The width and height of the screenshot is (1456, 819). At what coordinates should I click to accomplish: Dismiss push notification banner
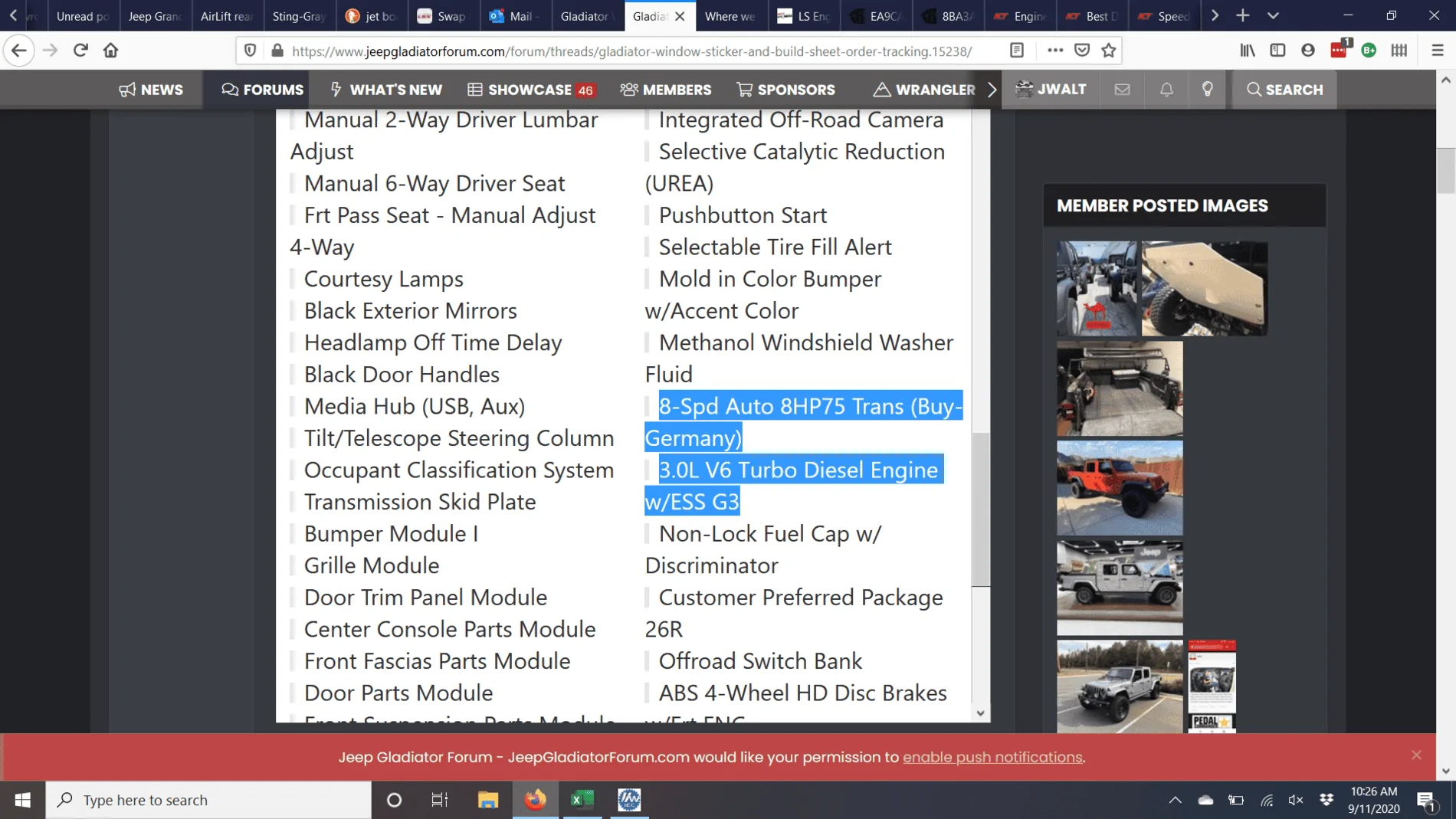(1416, 755)
